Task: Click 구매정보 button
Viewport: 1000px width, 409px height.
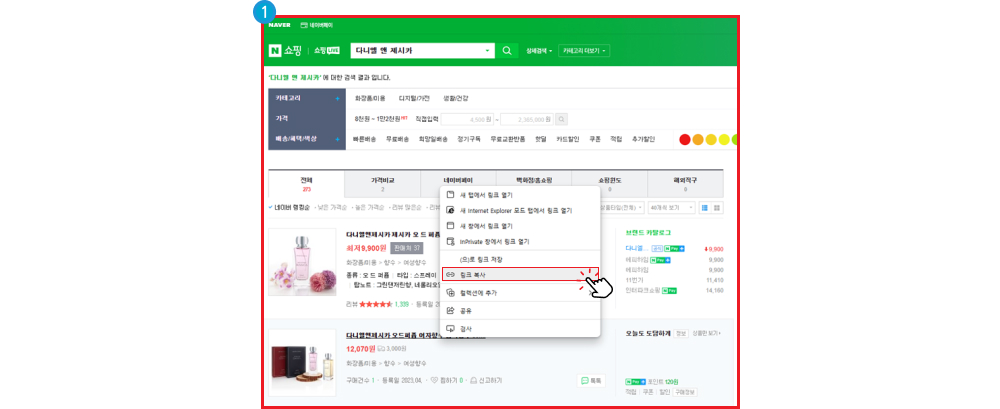Action: point(686,392)
